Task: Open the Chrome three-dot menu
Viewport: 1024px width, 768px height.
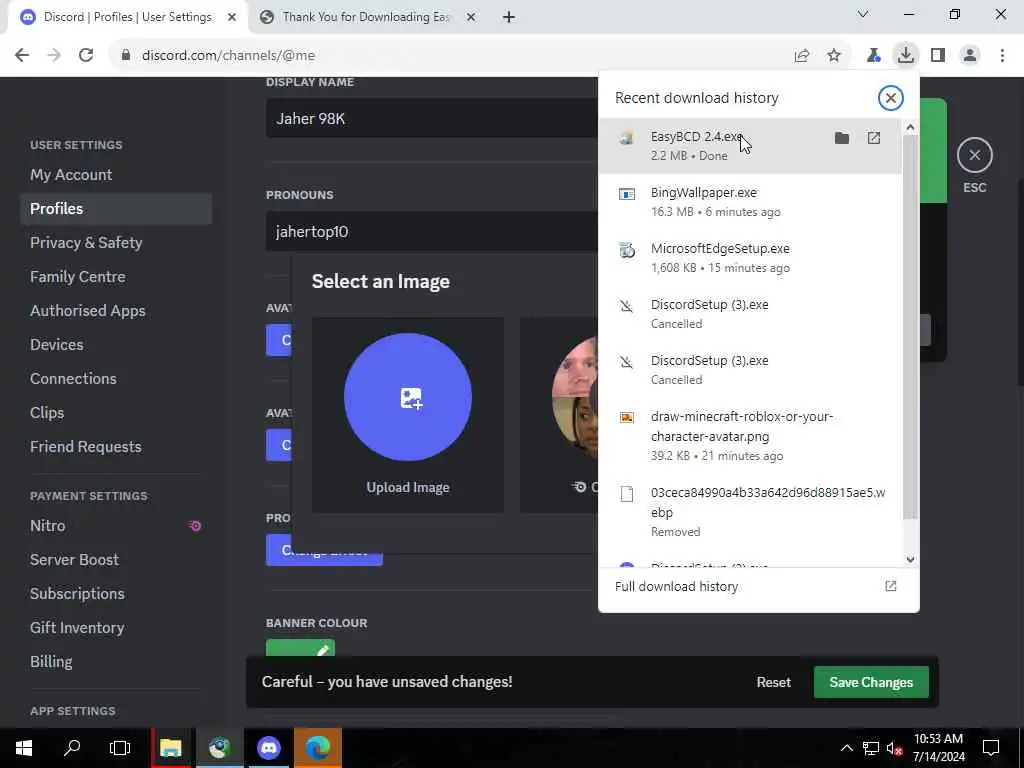Action: point(1002,55)
